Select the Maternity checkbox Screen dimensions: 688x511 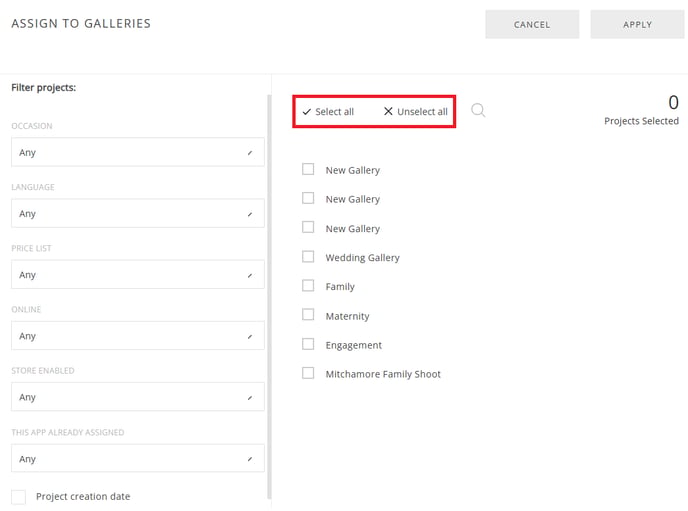click(308, 314)
